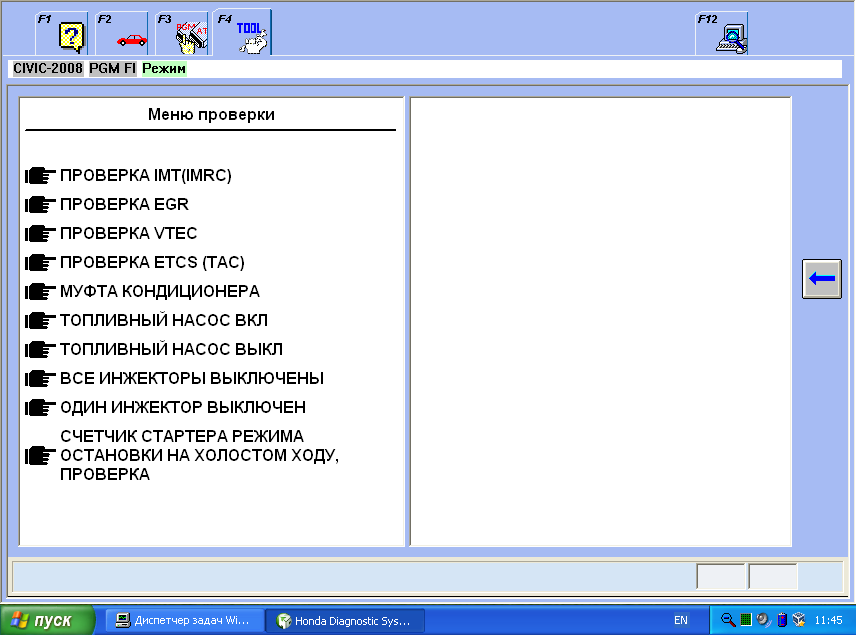This screenshot has width=856, height=635.
Task: Click the EN language indicator
Action: point(681,620)
